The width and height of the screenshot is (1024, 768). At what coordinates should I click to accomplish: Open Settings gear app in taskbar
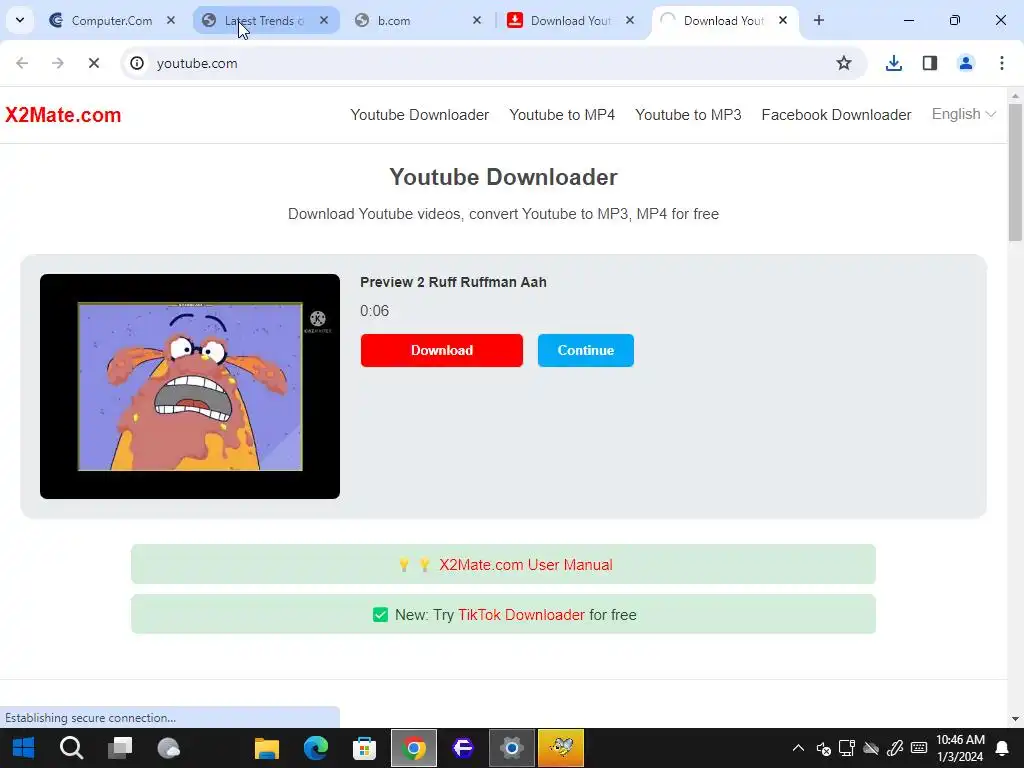pos(512,748)
